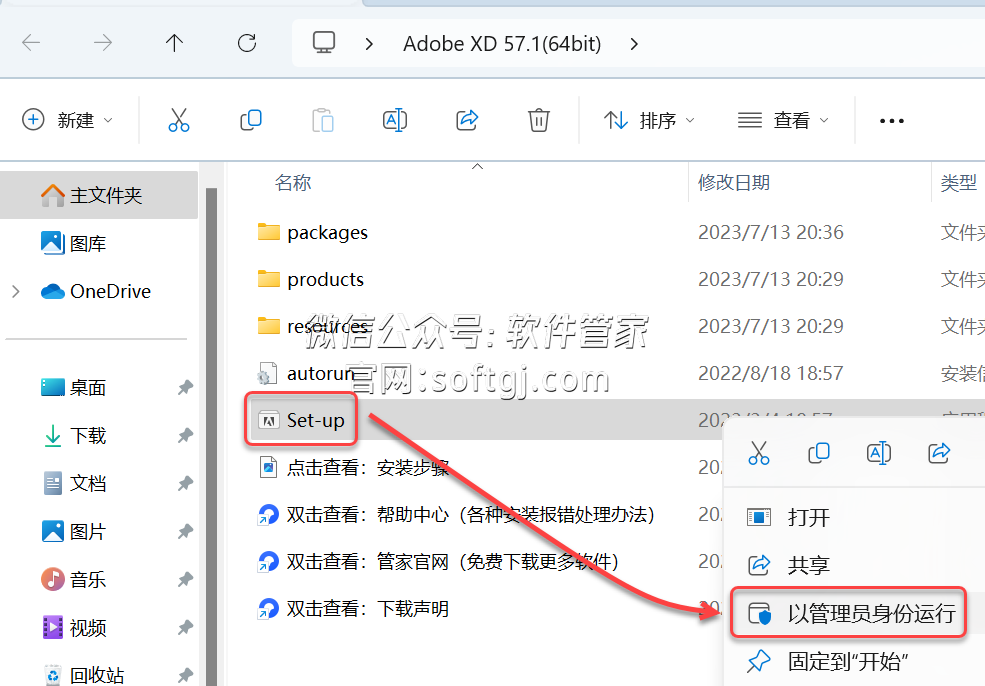The image size is (985, 686).
Task: Sort files by 类型 column header
Action: coord(958,183)
